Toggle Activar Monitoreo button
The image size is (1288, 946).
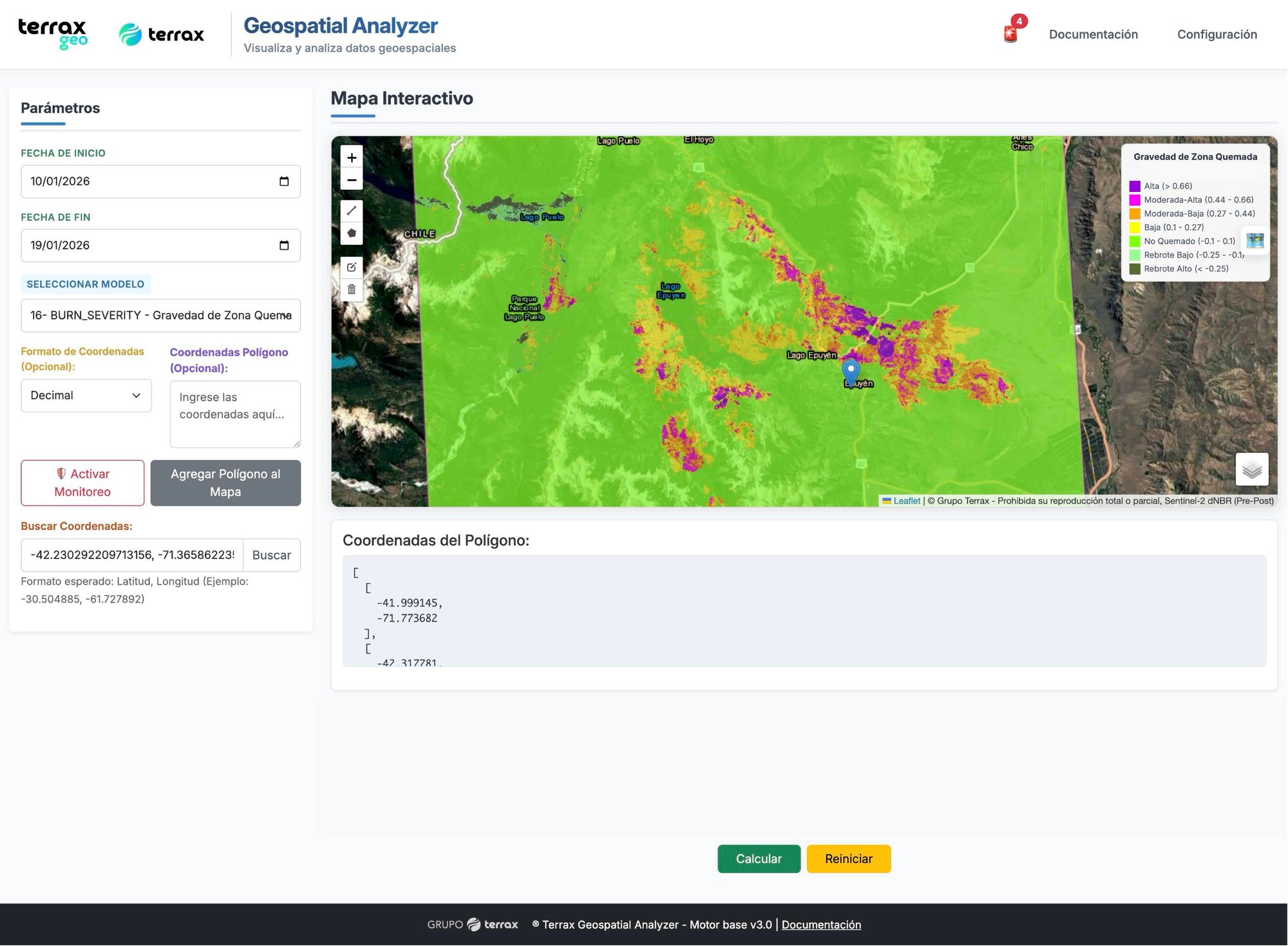click(x=82, y=483)
